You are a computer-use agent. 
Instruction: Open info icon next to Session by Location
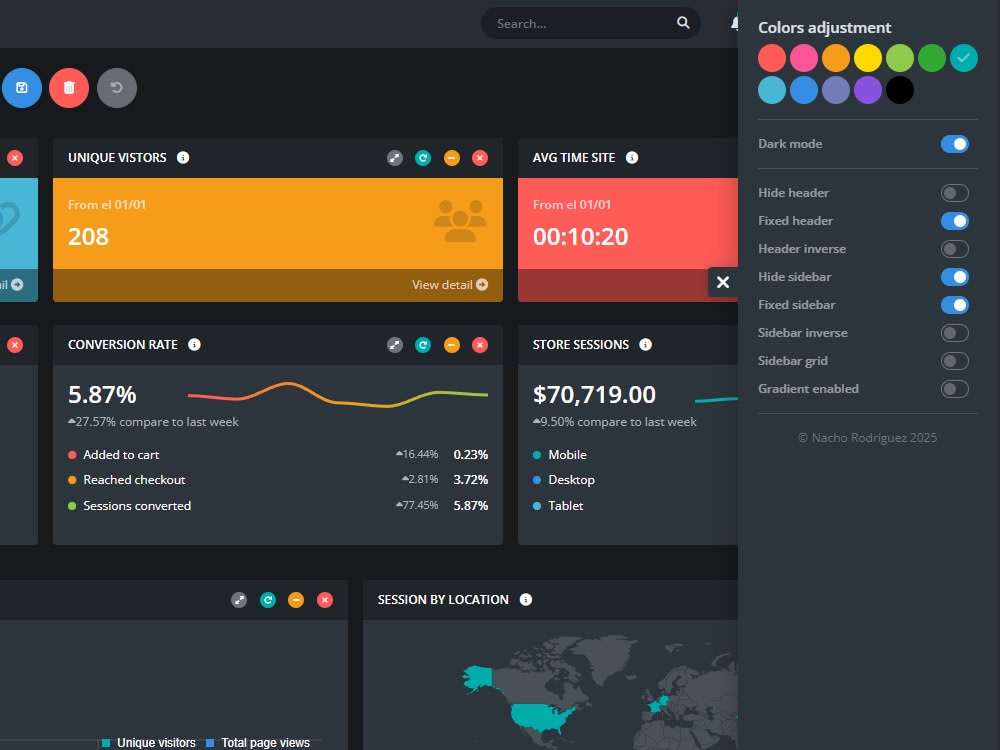[526, 599]
